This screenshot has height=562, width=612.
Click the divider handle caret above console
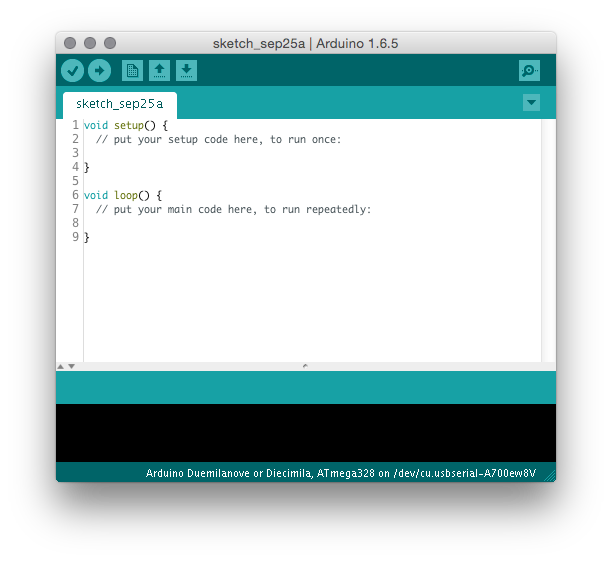[306, 366]
